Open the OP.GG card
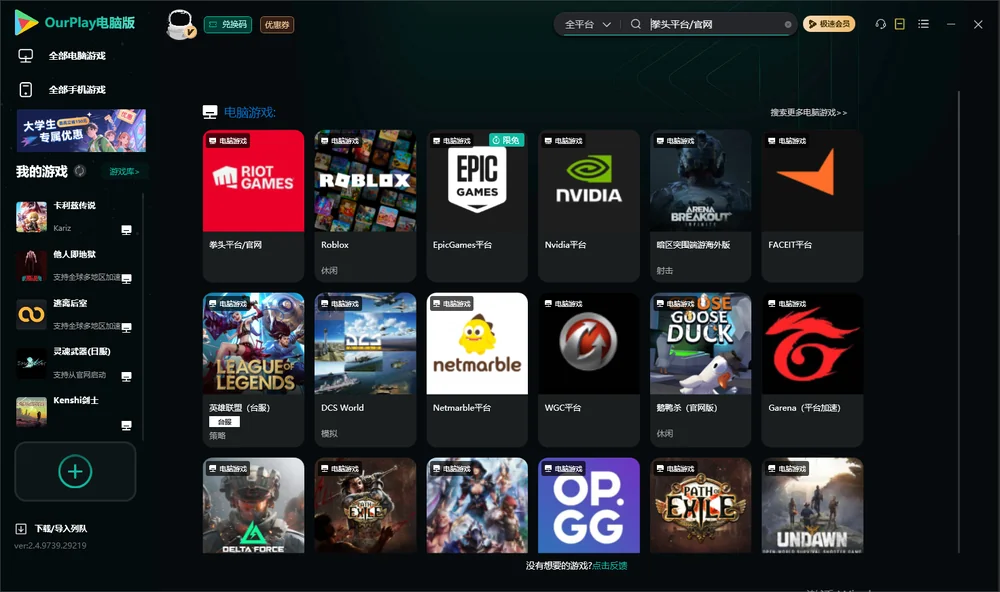 [589, 505]
